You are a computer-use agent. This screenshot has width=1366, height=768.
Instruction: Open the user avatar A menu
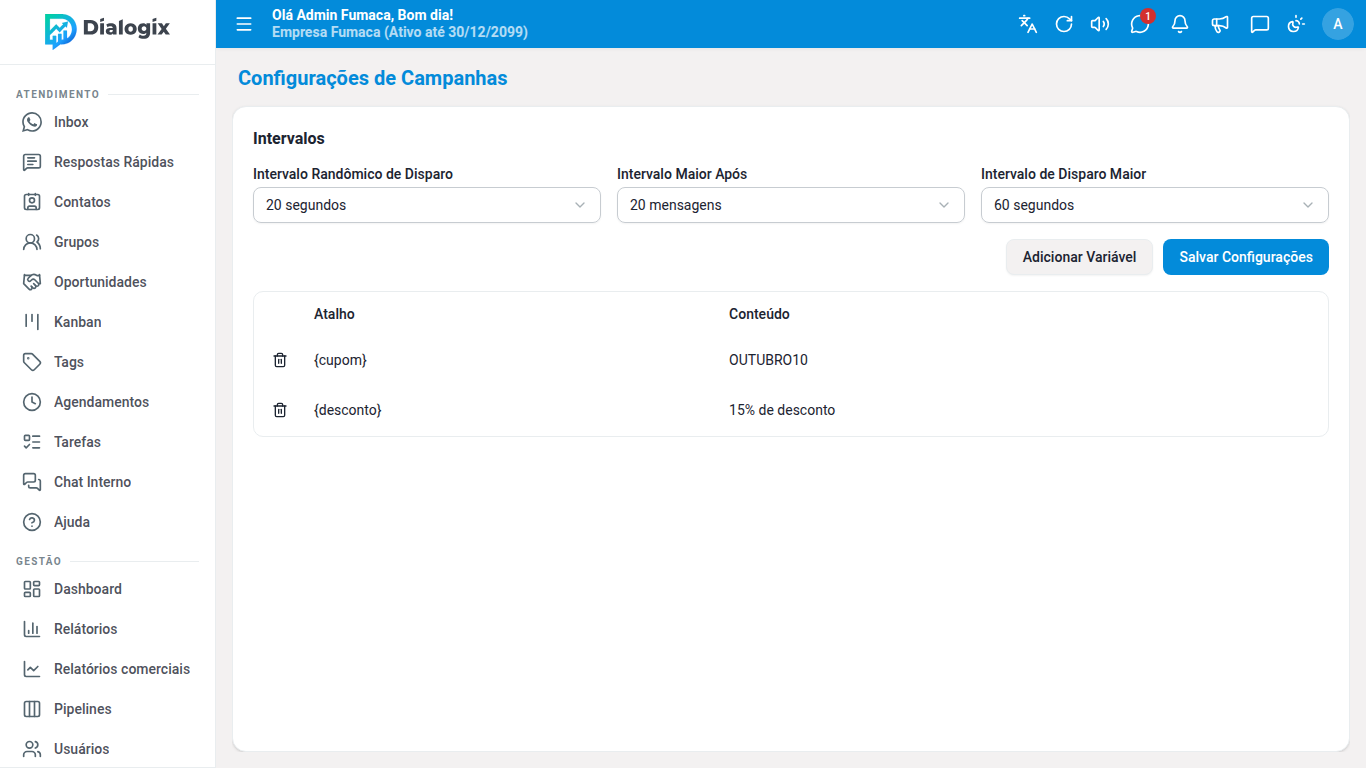pos(1338,24)
